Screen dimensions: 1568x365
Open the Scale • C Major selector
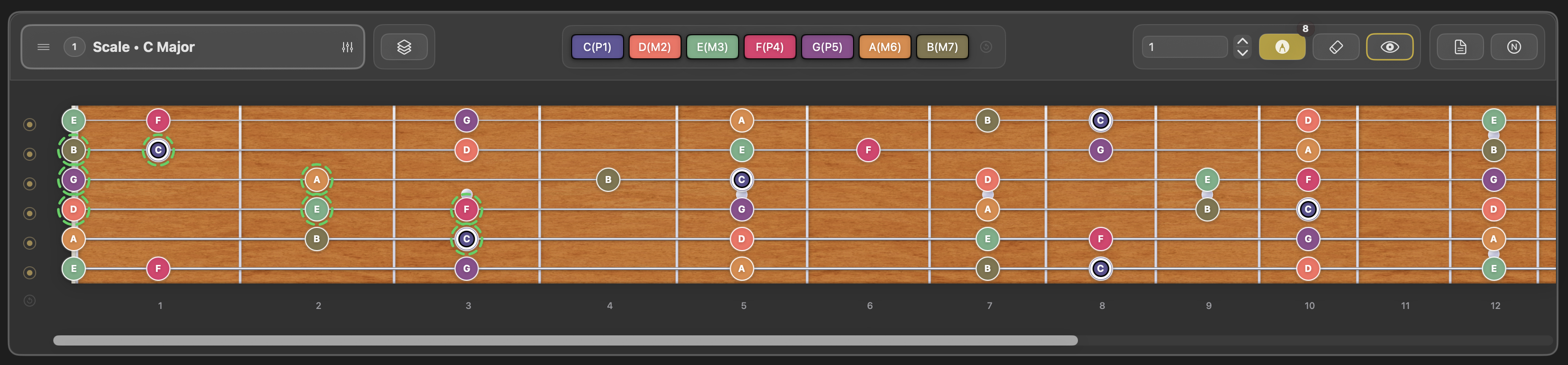pos(192,47)
